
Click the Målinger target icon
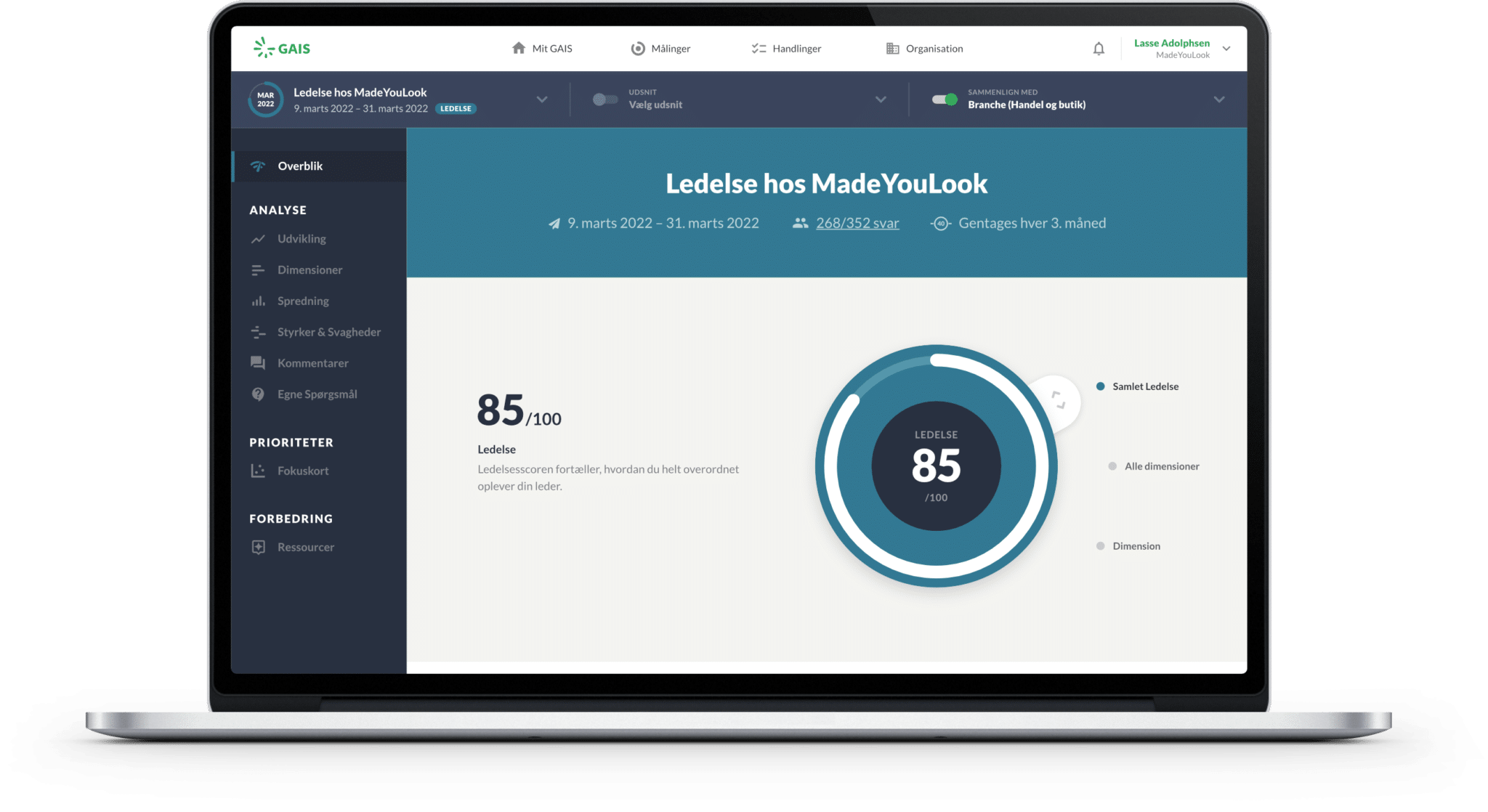coord(638,48)
